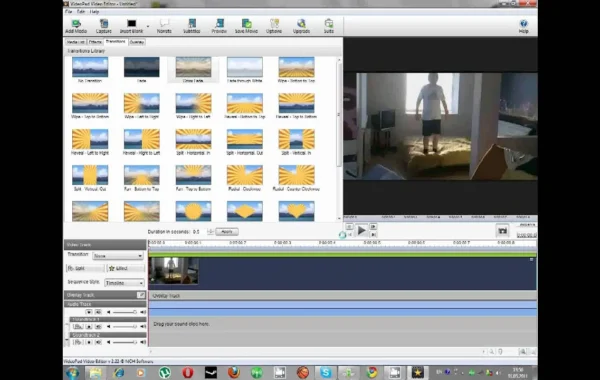600x380 pixels.
Task: Open the Capture tool
Action: pos(103,26)
